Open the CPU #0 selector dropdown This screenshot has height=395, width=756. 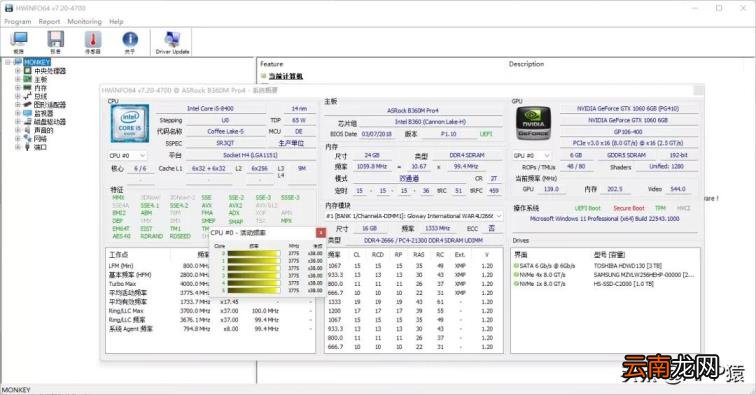pos(127,155)
